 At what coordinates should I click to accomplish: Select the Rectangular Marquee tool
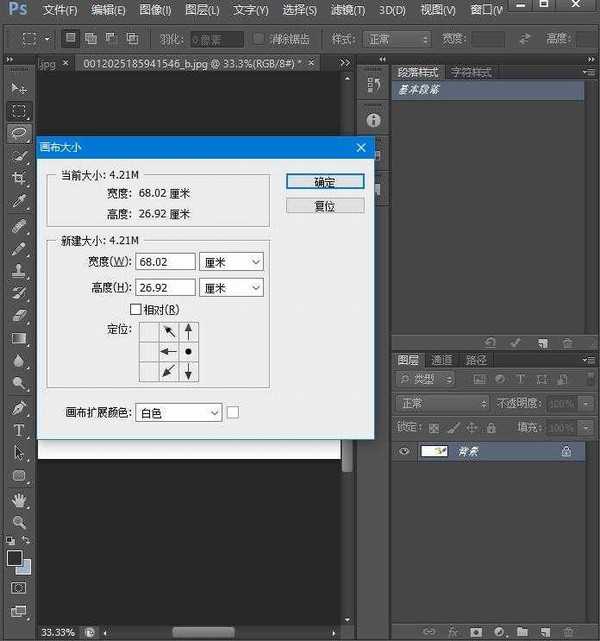[x=18, y=111]
